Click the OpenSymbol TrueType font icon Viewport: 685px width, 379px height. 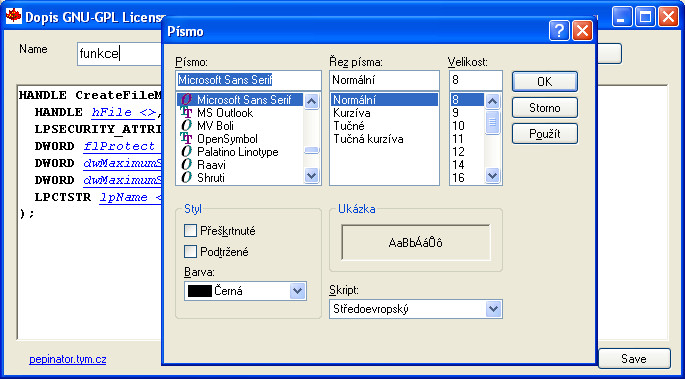click(x=187, y=139)
